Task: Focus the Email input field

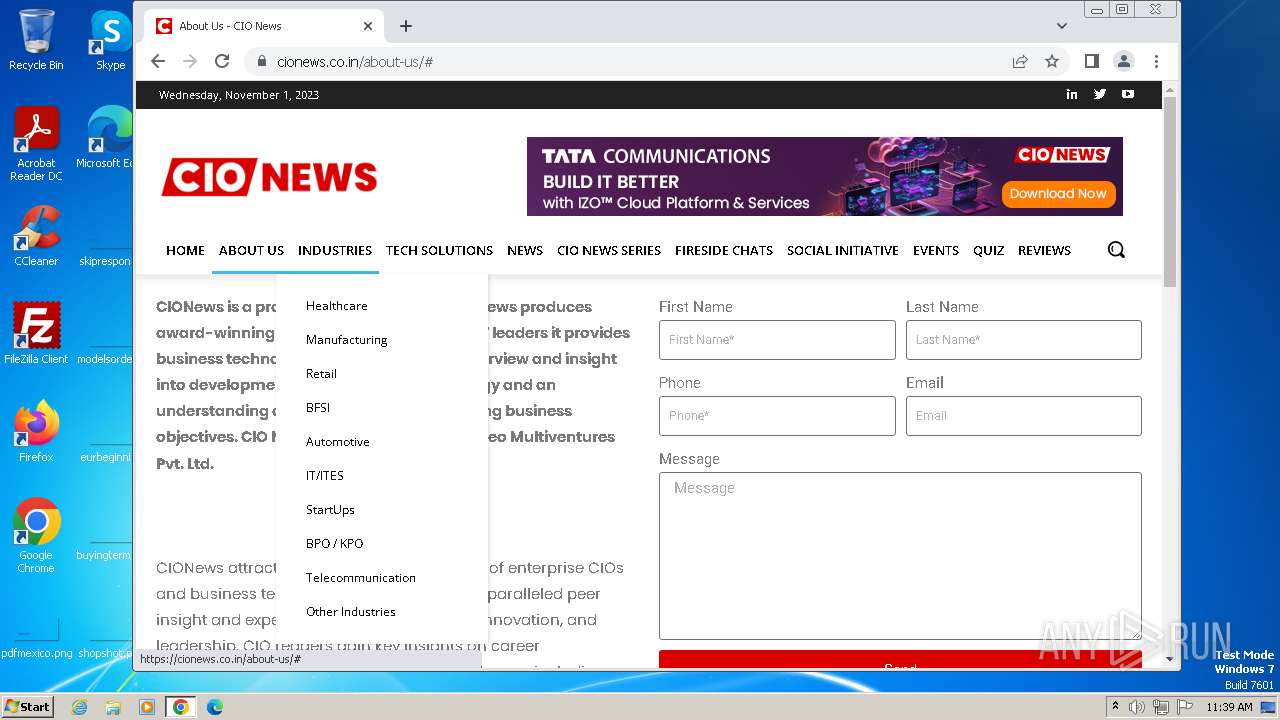Action: point(1023,416)
